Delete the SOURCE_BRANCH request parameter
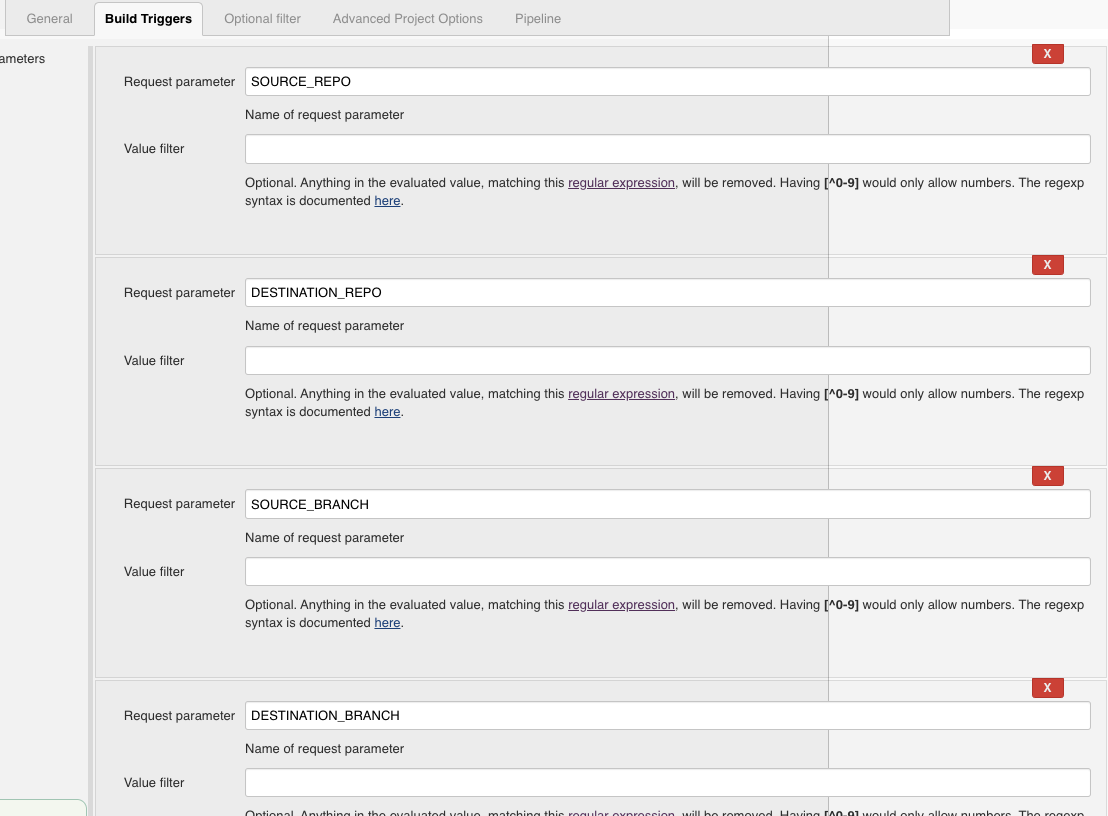 coord(1047,476)
